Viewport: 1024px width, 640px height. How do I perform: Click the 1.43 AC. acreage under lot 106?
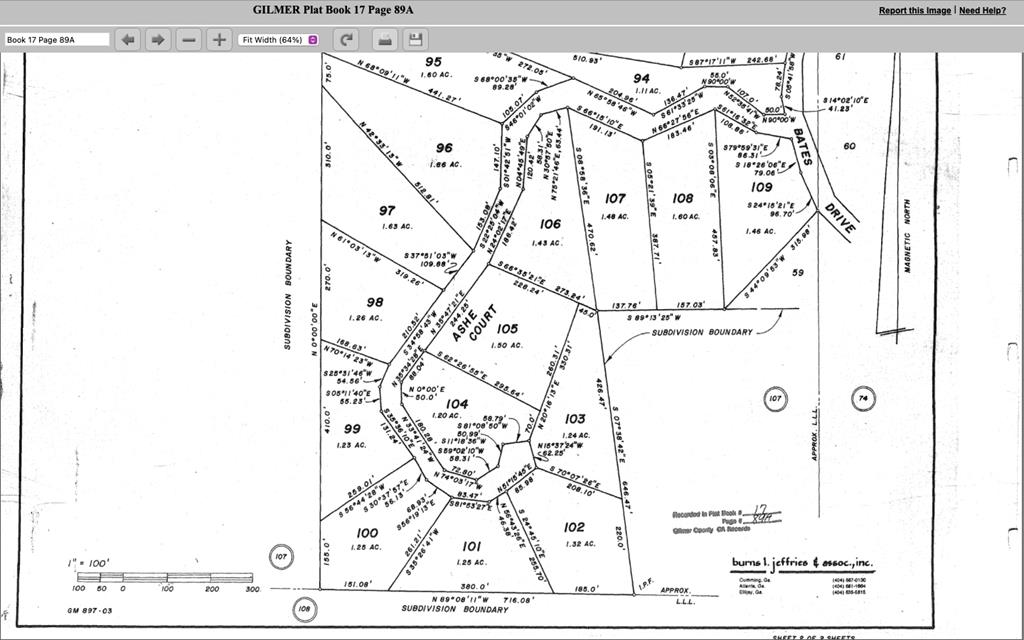547,243
